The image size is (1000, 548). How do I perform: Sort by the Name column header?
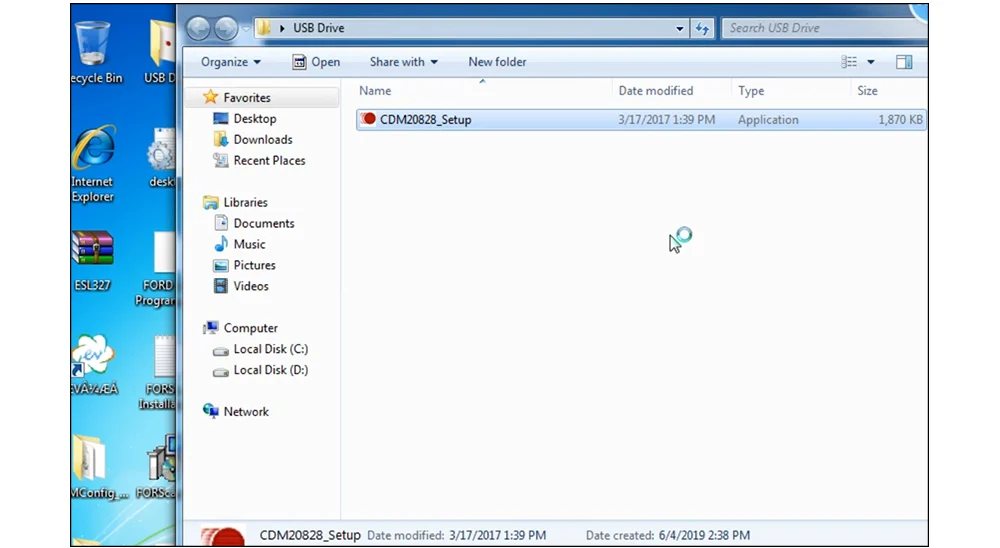(375, 91)
